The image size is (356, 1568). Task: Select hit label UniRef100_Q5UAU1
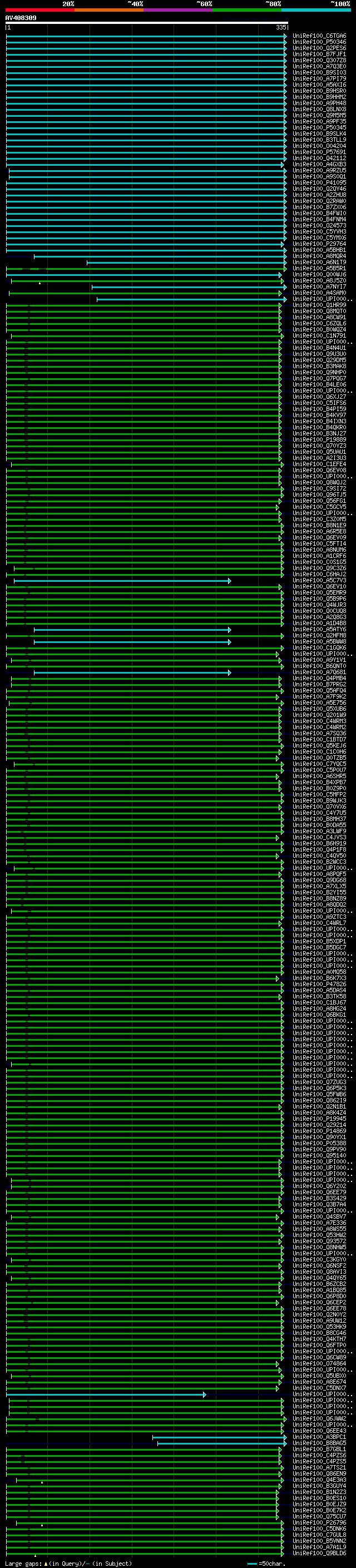point(319,452)
